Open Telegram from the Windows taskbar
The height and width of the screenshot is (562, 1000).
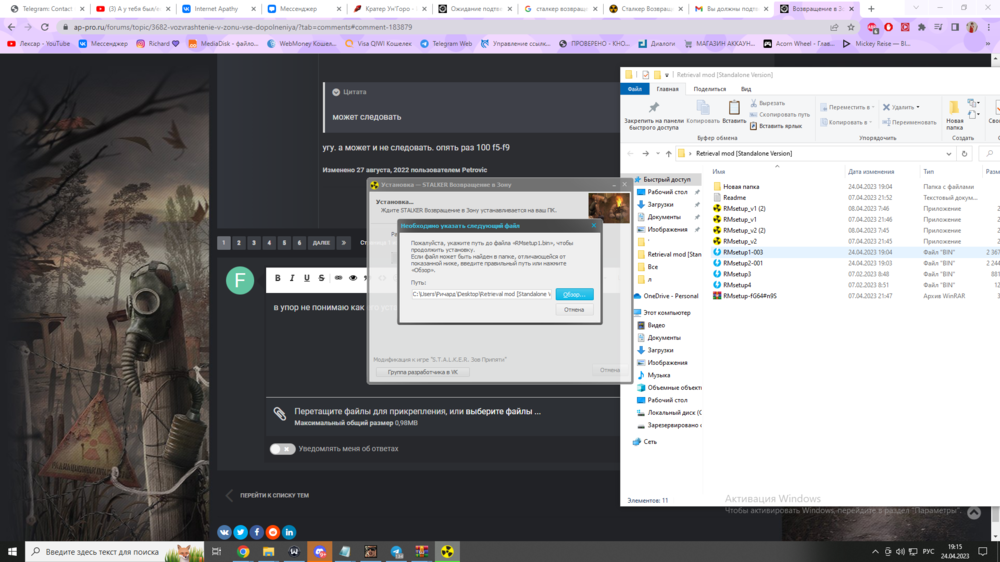[396, 551]
